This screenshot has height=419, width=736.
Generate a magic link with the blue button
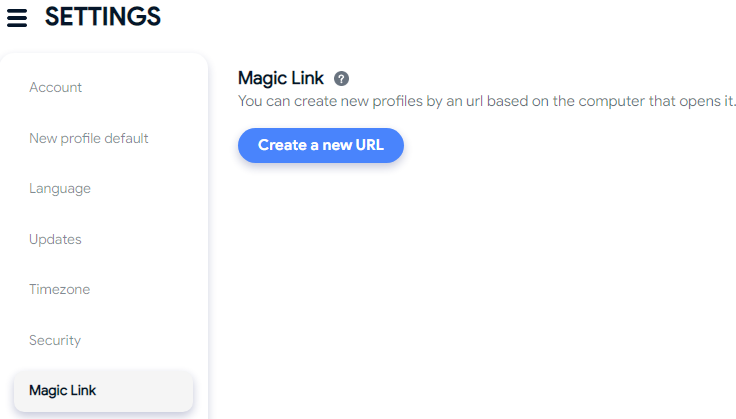(321, 145)
